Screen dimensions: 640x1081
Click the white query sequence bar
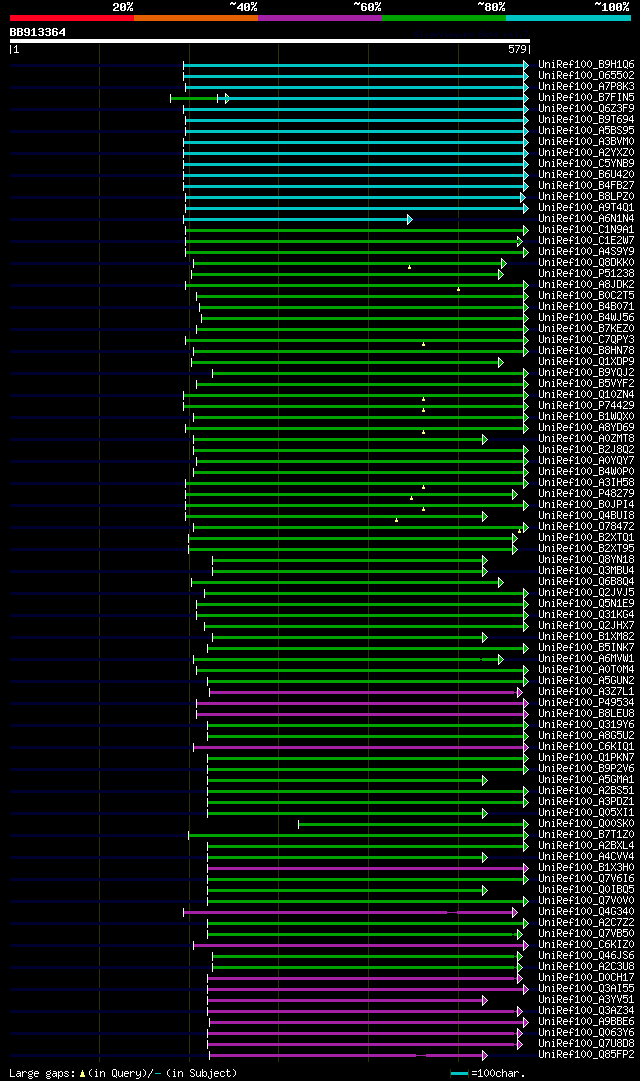[270, 41]
